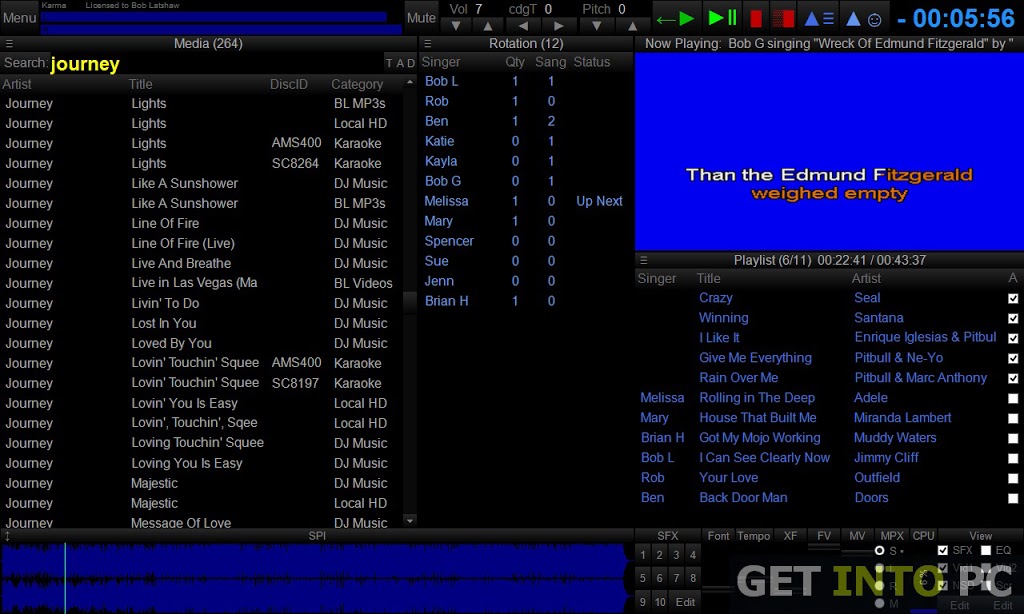Click the green playhead marker on waveform
Viewport: 1024px width, 614px height.
click(65, 578)
